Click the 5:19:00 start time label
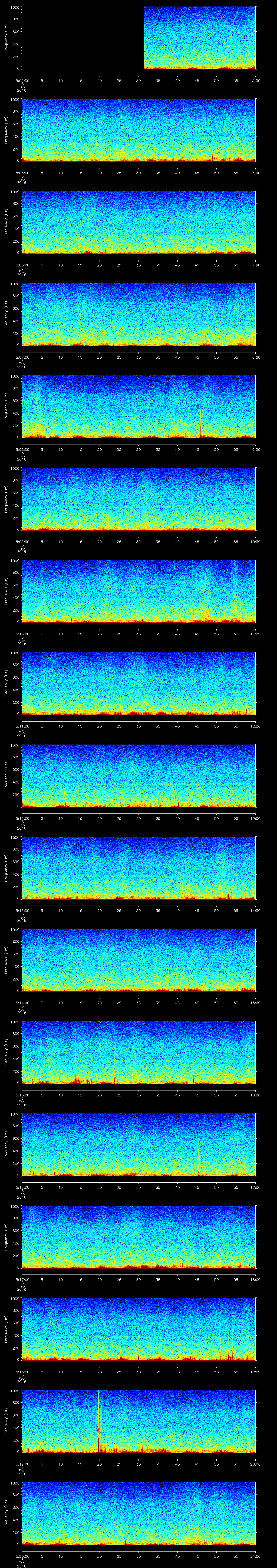The height and width of the screenshot is (1568, 277). [x=22, y=1464]
